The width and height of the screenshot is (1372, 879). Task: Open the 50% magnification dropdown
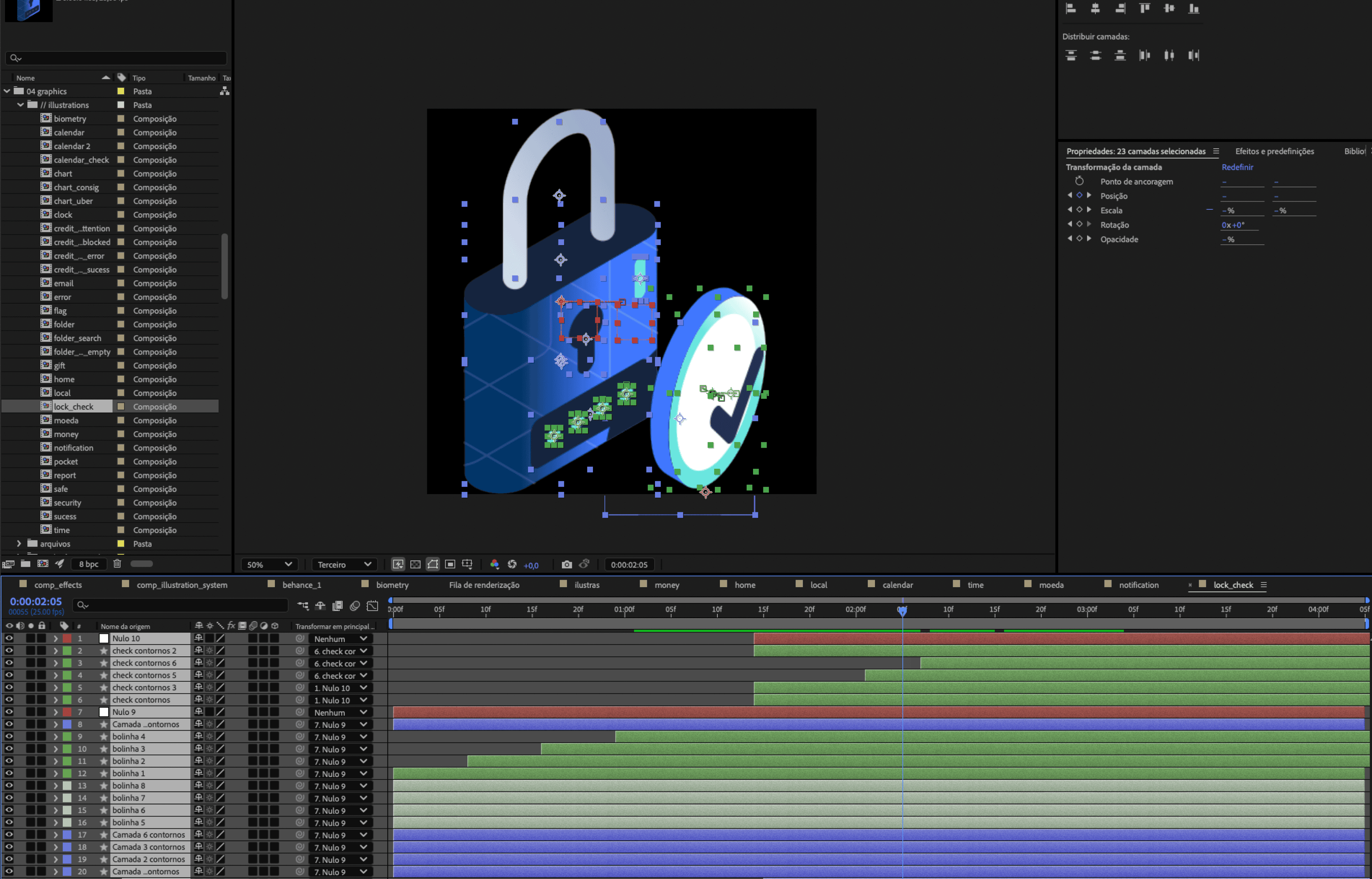click(269, 564)
